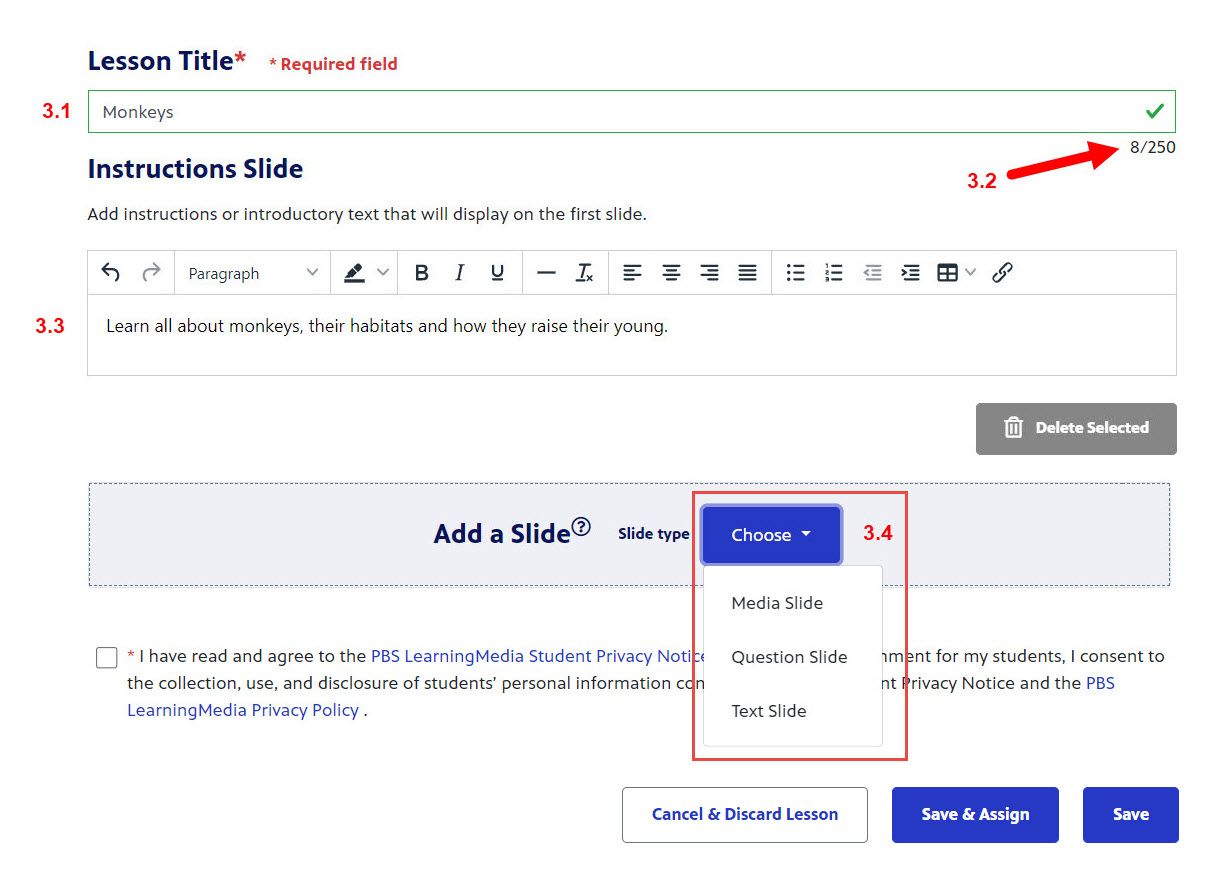Choose Question Slide option
This screenshot has width=1217, height=872.
pyautogui.click(x=789, y=657)
